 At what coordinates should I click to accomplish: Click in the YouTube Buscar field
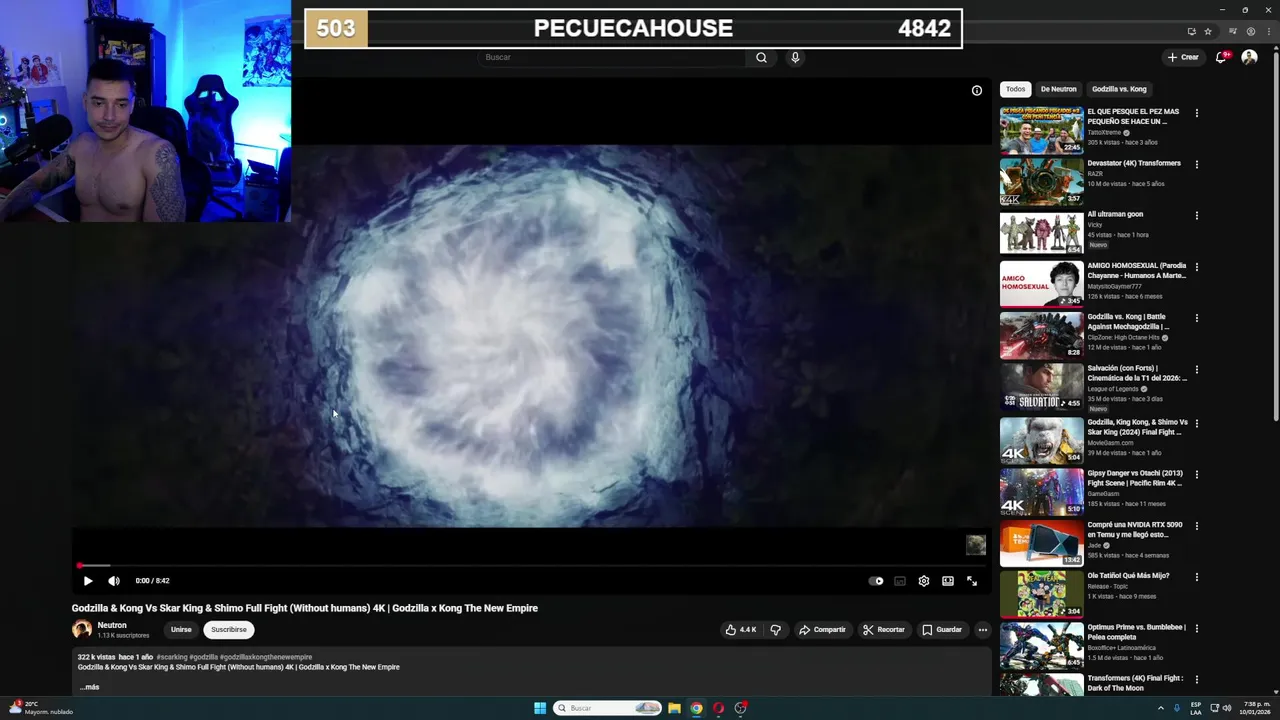(612, 57)
